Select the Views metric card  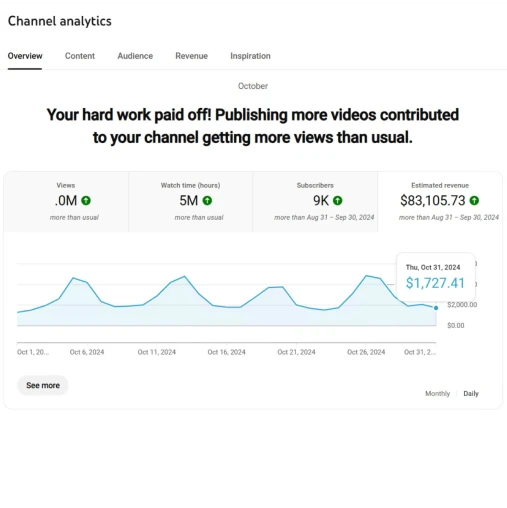pyautogui.click(x=66, y=202)
